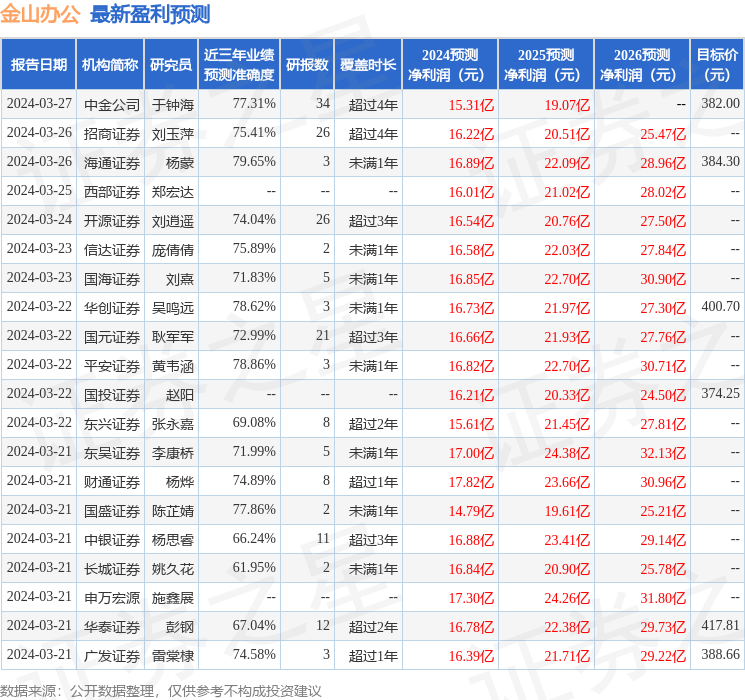Click the 2026预测净利润 header

(642, 65)
